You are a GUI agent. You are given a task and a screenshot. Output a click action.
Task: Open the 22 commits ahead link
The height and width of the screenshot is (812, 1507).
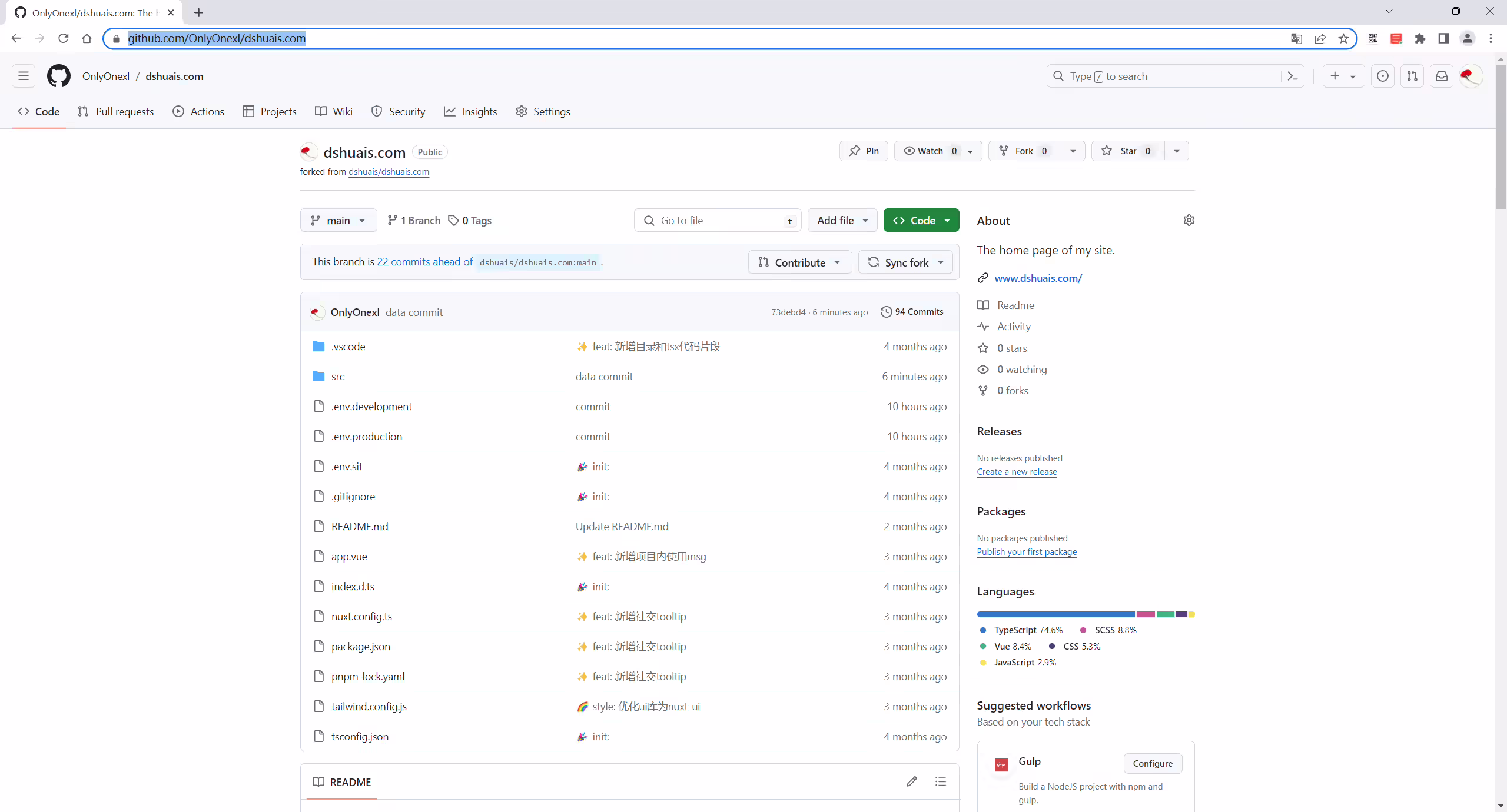click(425, 262)
